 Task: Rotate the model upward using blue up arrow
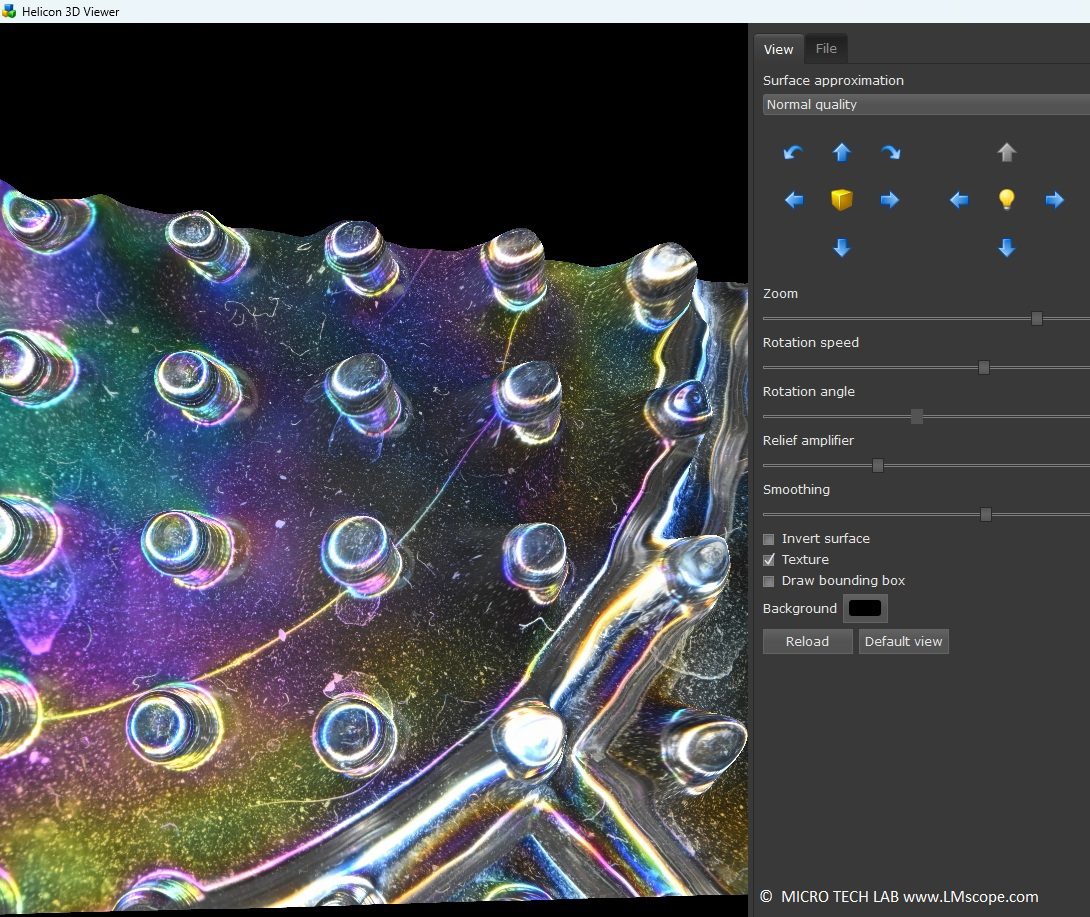[x=841, y=152]
